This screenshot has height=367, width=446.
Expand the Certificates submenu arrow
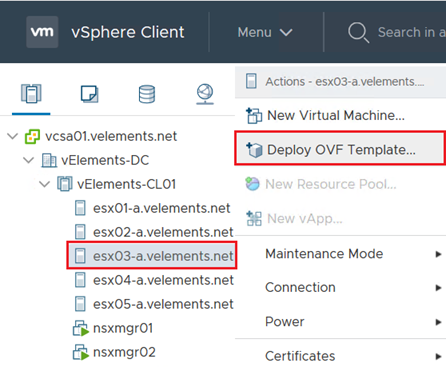[438, 357]
